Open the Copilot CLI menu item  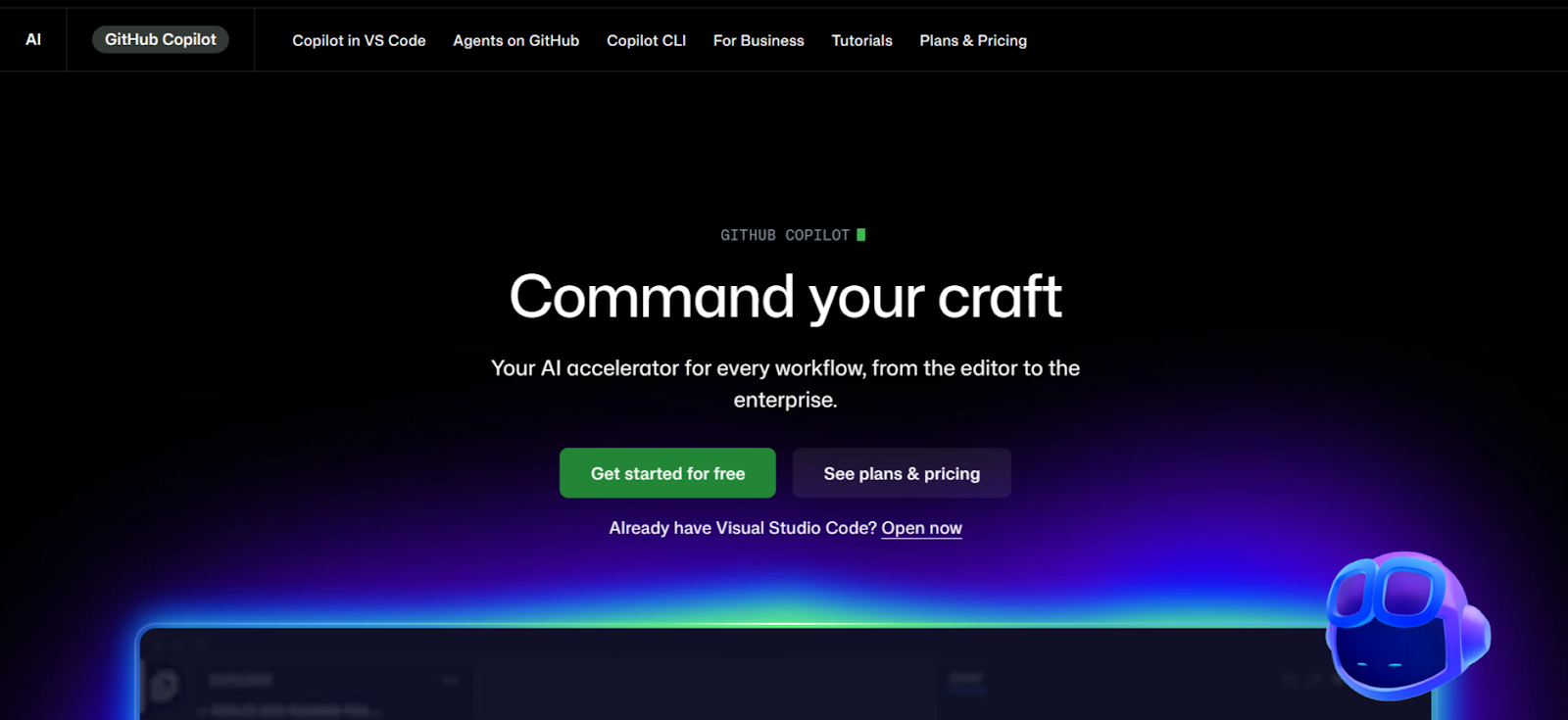646,40
